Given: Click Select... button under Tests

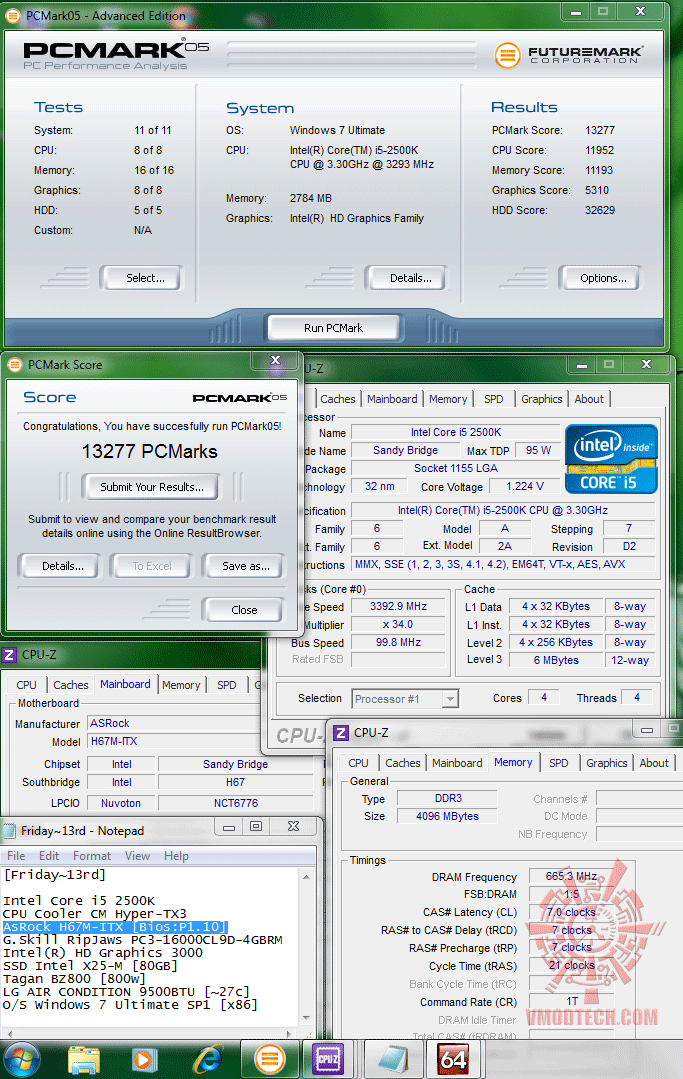Looking at the screenshot, I should coord(142,278).
